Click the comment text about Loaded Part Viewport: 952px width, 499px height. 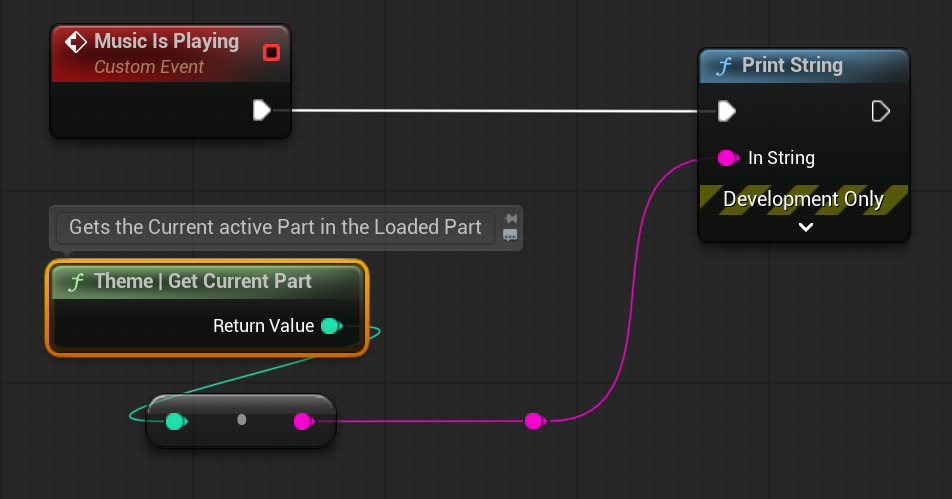click(x=275, y=227)
